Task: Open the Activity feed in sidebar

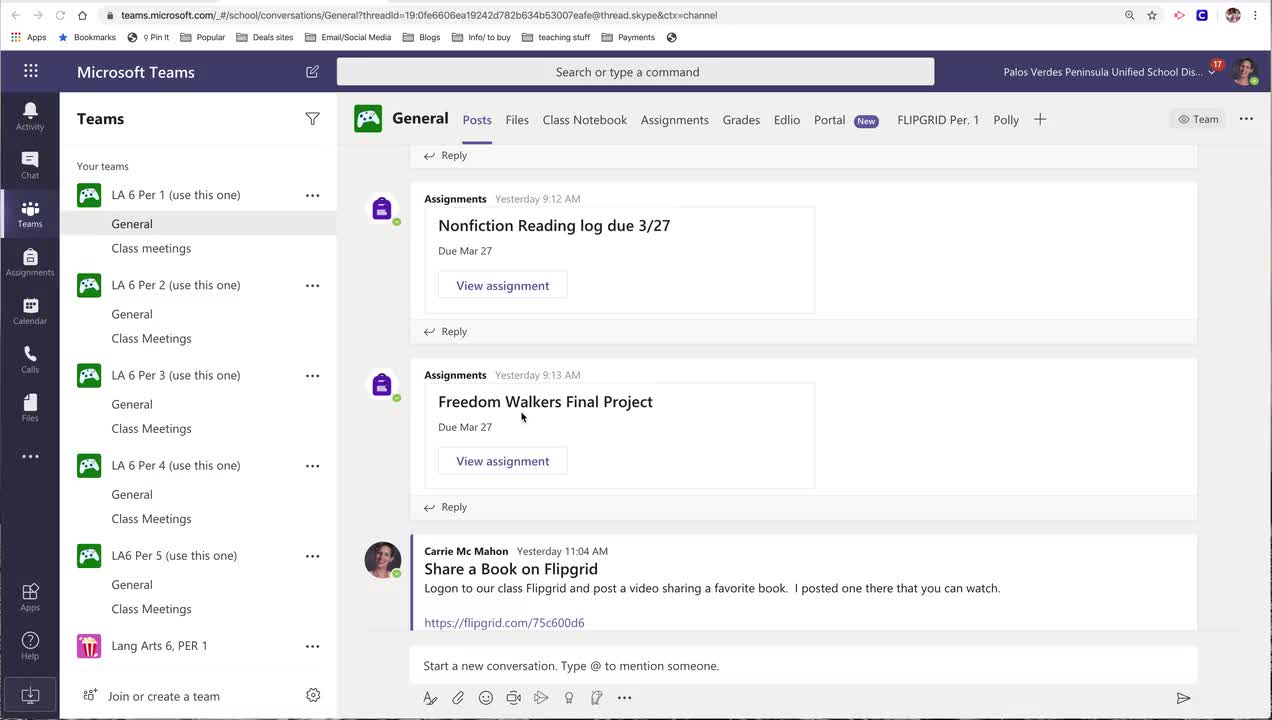Action: pyautogui.click(x=30, y=115)
